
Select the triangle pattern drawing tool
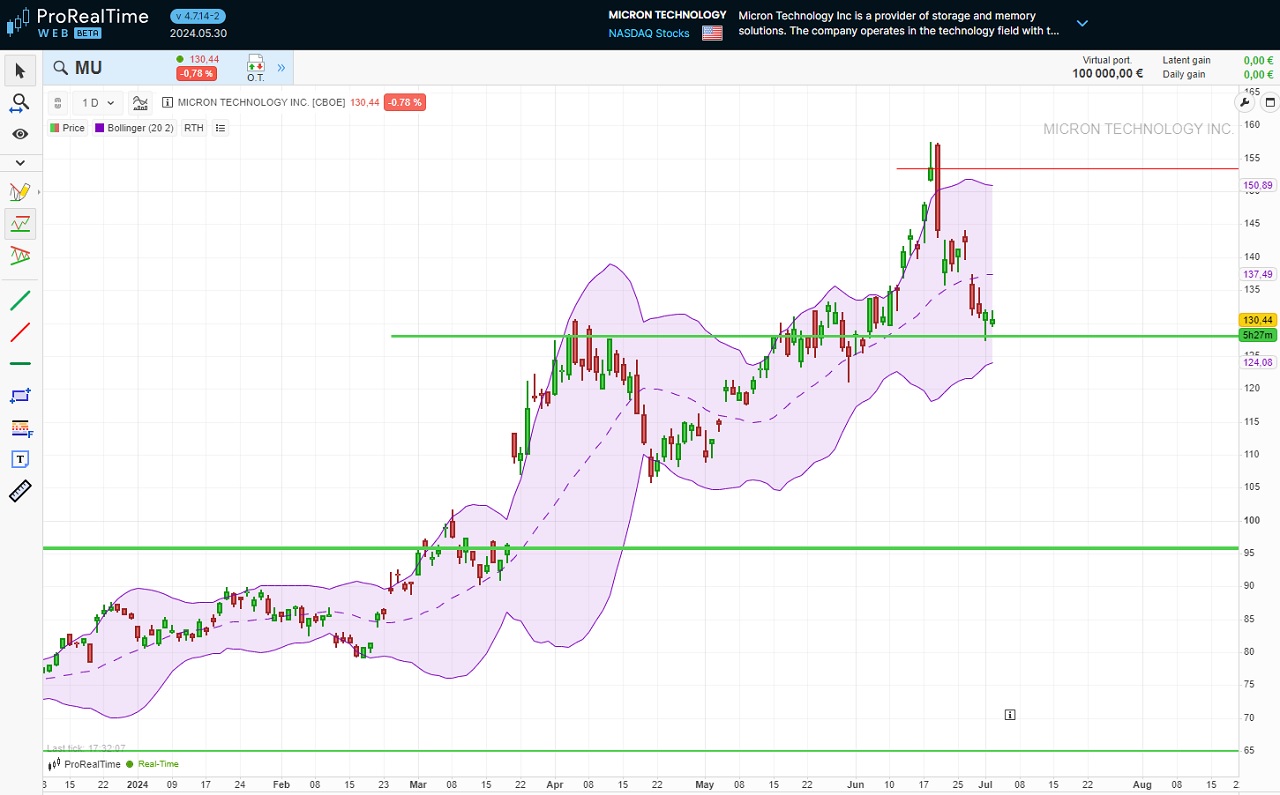20,255
